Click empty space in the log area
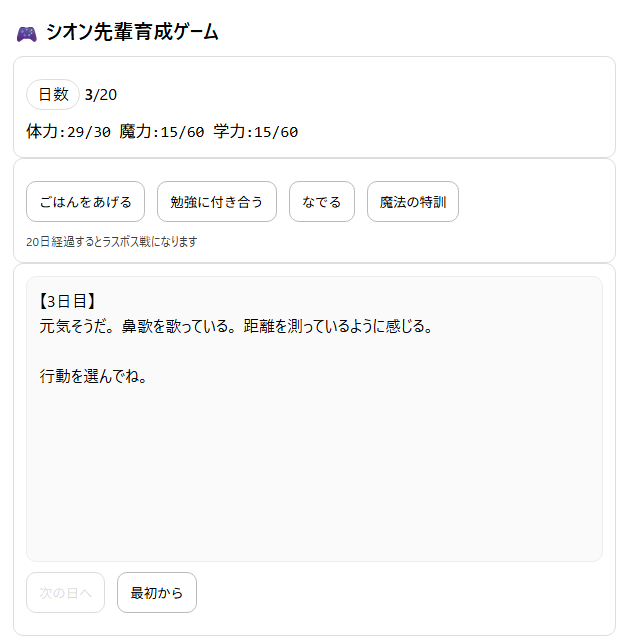This screenshot has height=643, width=627. pos(313,470)
